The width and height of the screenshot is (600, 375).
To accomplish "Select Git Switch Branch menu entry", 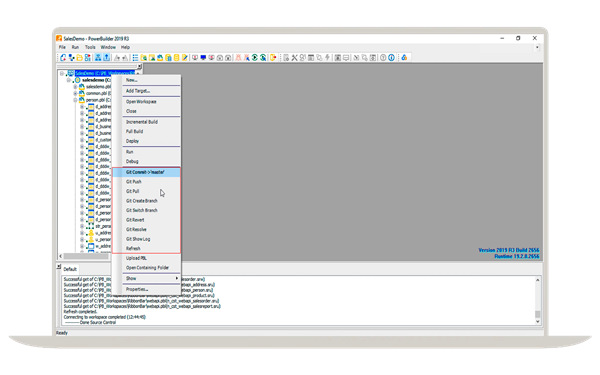I will (x=146, y=210).
